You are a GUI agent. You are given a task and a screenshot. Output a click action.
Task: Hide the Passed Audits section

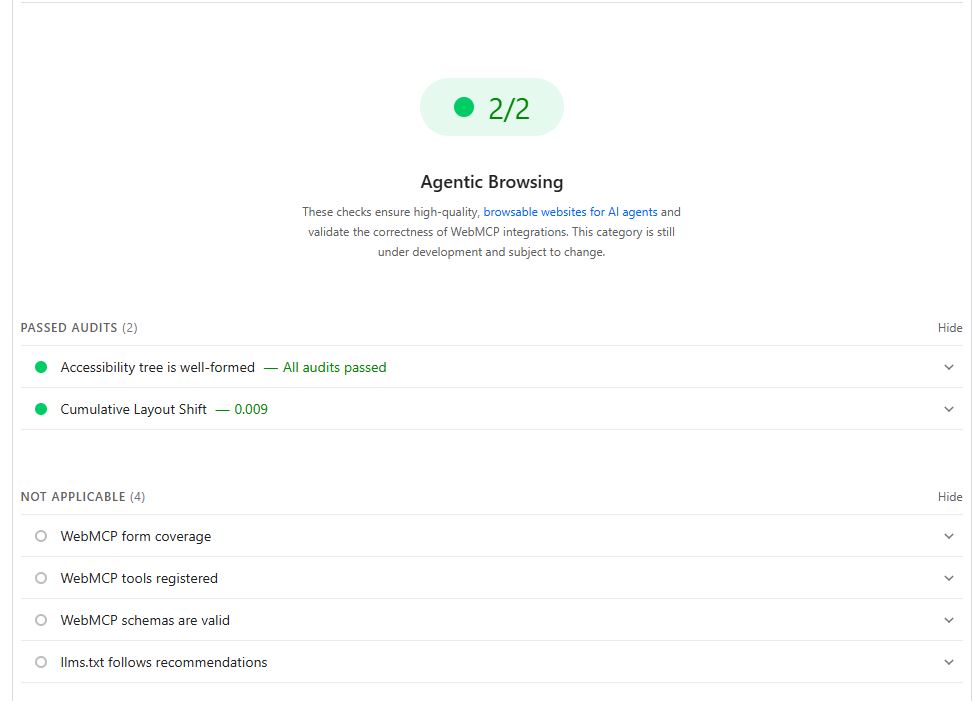[x=950, y=328]
